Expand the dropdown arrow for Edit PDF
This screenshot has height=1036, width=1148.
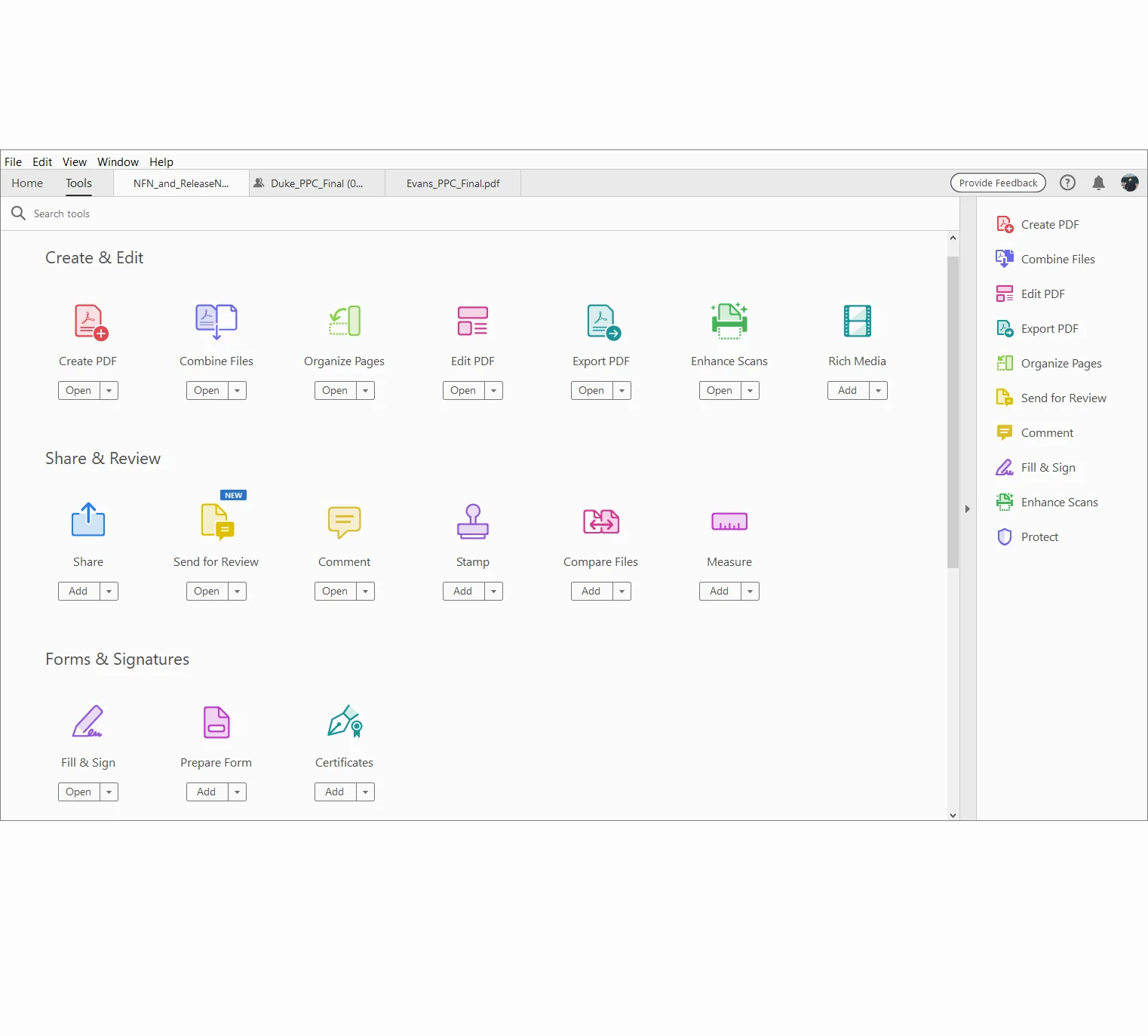(x=494, y=391)
